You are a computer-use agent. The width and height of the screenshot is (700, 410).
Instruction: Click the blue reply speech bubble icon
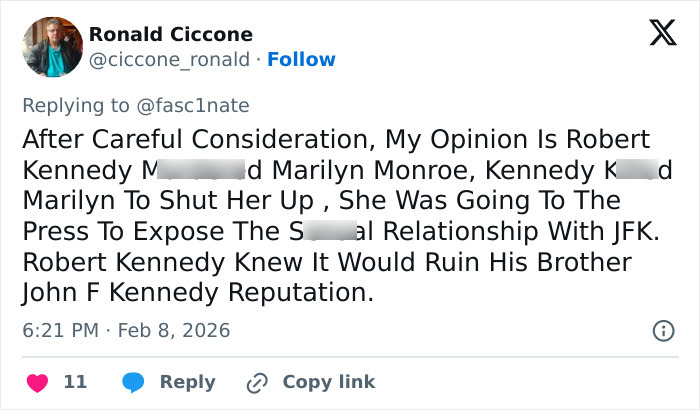(x=133, y=382)
